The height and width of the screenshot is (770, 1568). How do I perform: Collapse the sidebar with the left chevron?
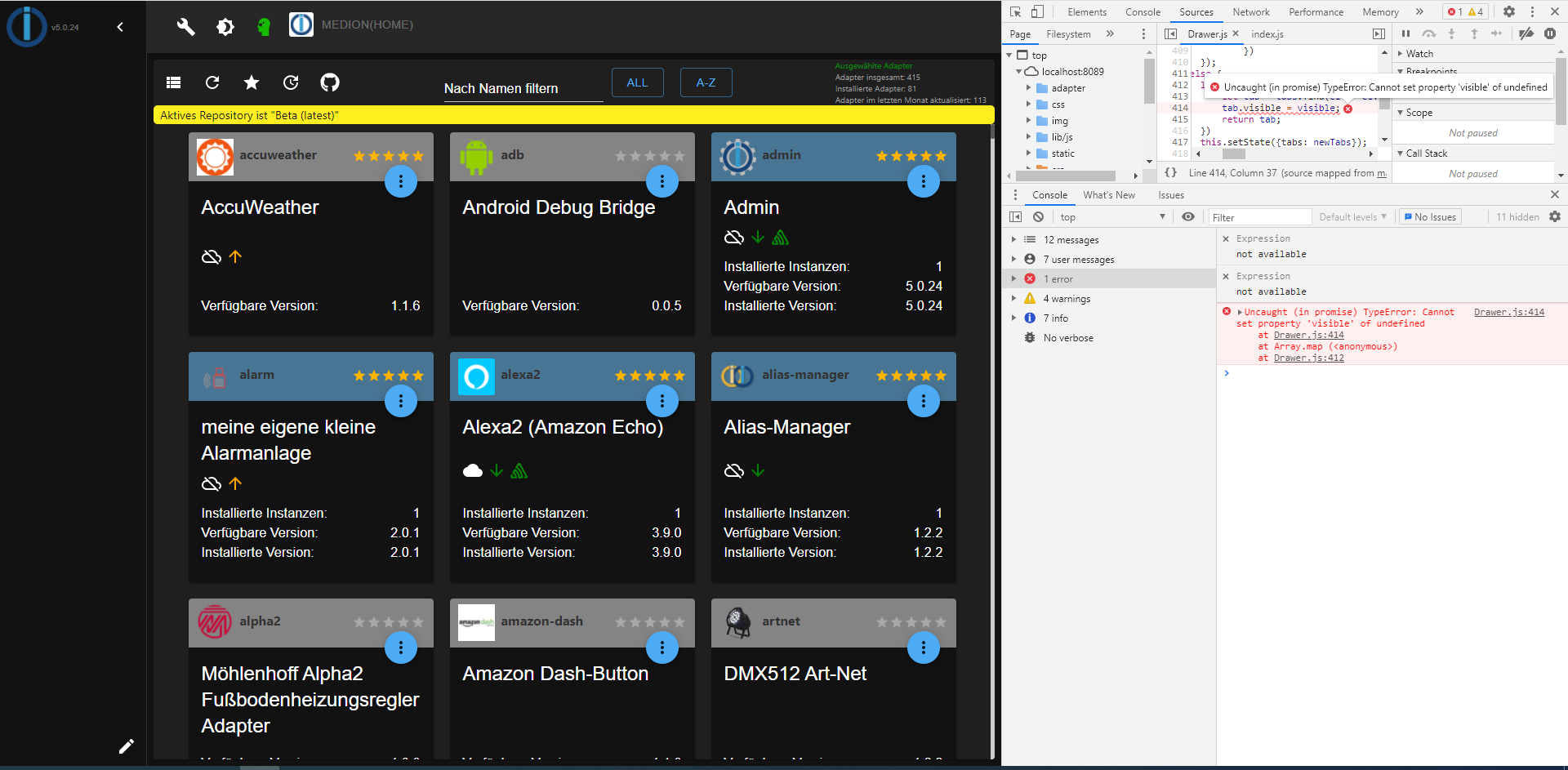(x=120, y=27)
